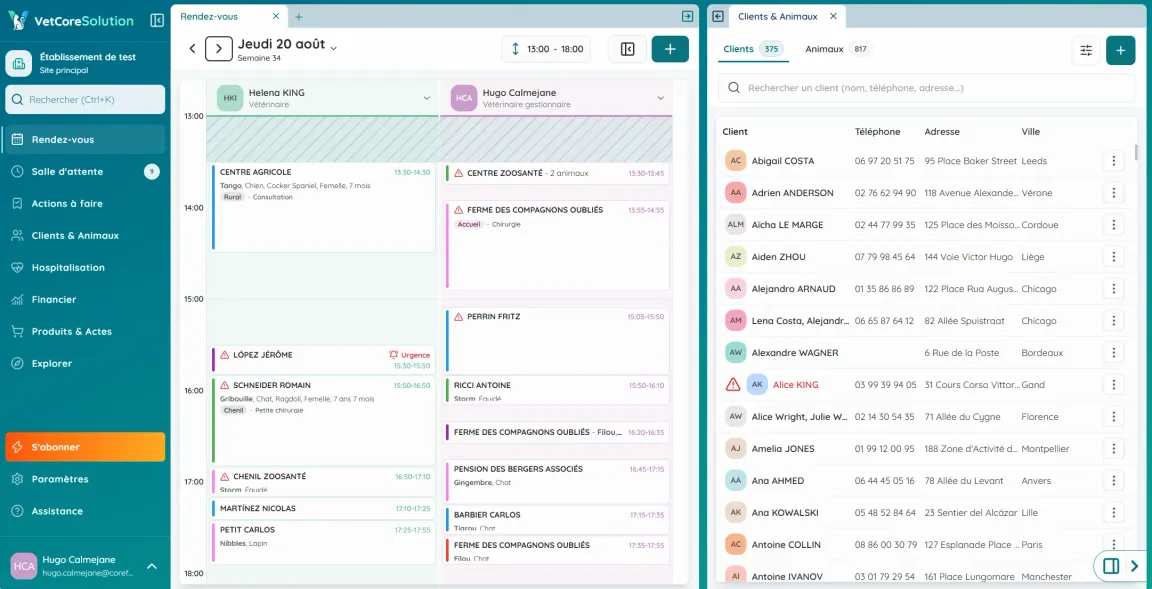Open Explorer sidebar item
Screen dimensions: 1152x589
(x=85, y=364)
